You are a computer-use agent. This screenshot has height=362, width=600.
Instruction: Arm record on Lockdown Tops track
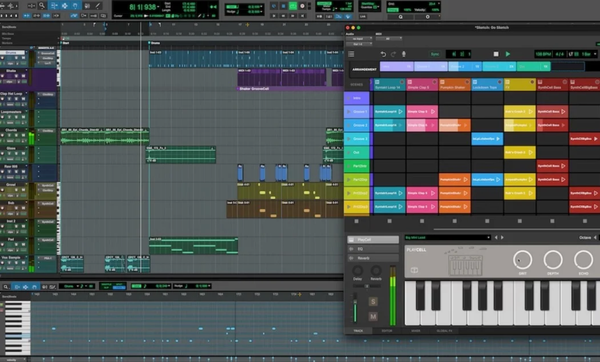click(x=499, y=82)
